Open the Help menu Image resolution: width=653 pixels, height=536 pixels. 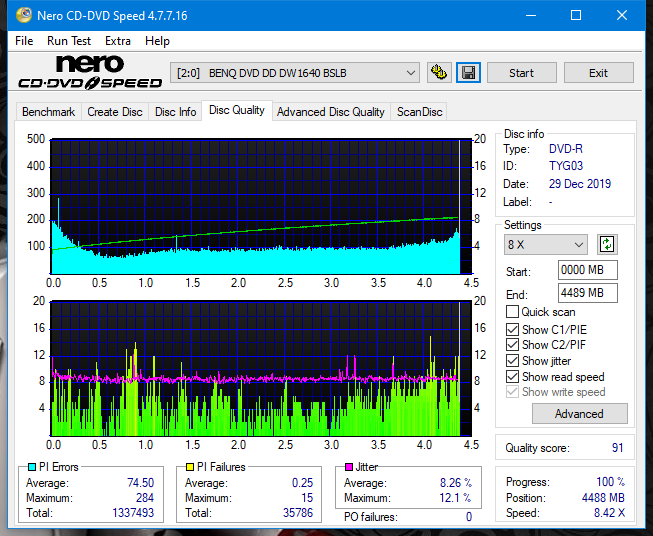(x=157, y=41)
